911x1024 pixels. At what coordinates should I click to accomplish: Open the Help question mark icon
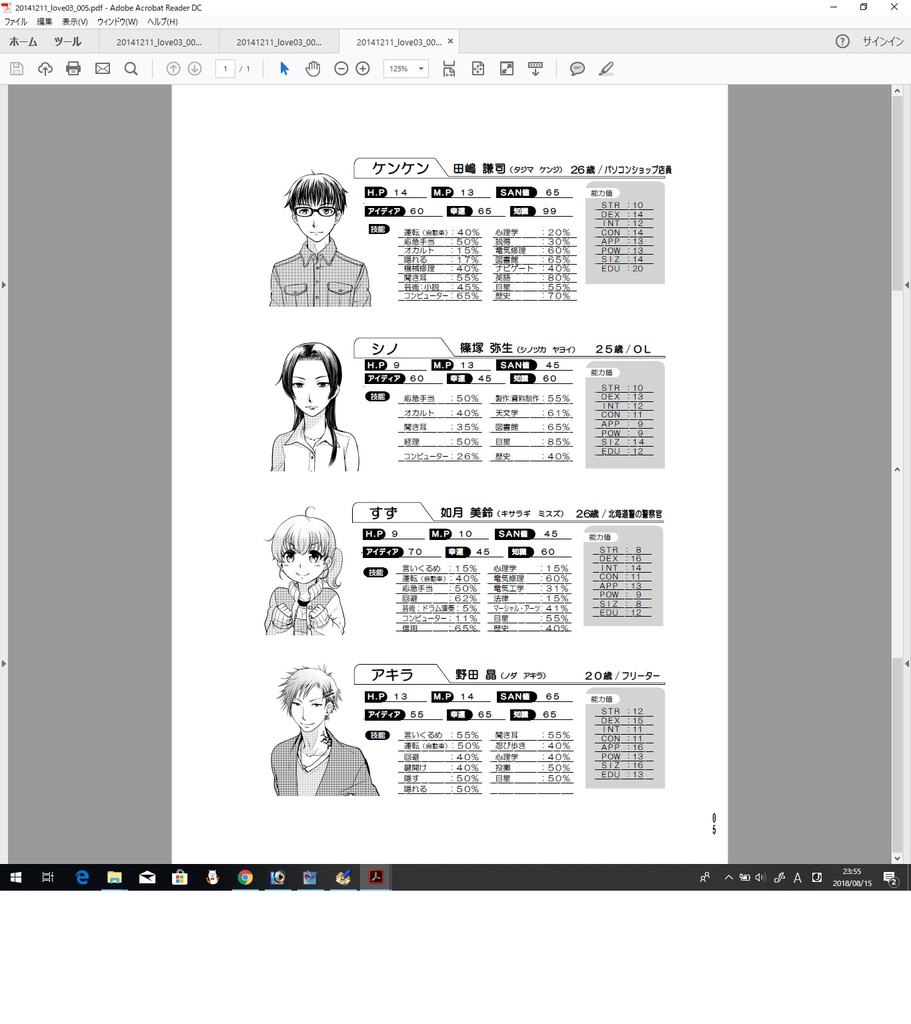(842, 41)
